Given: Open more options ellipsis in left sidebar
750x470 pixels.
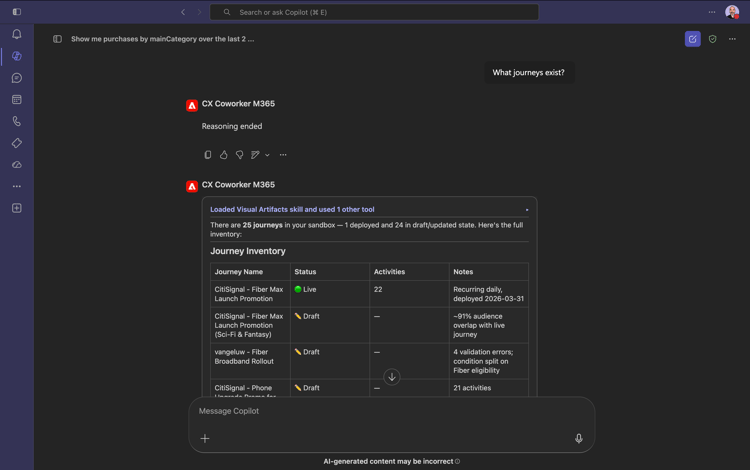Looking at the screenshot, I should 17,186.
